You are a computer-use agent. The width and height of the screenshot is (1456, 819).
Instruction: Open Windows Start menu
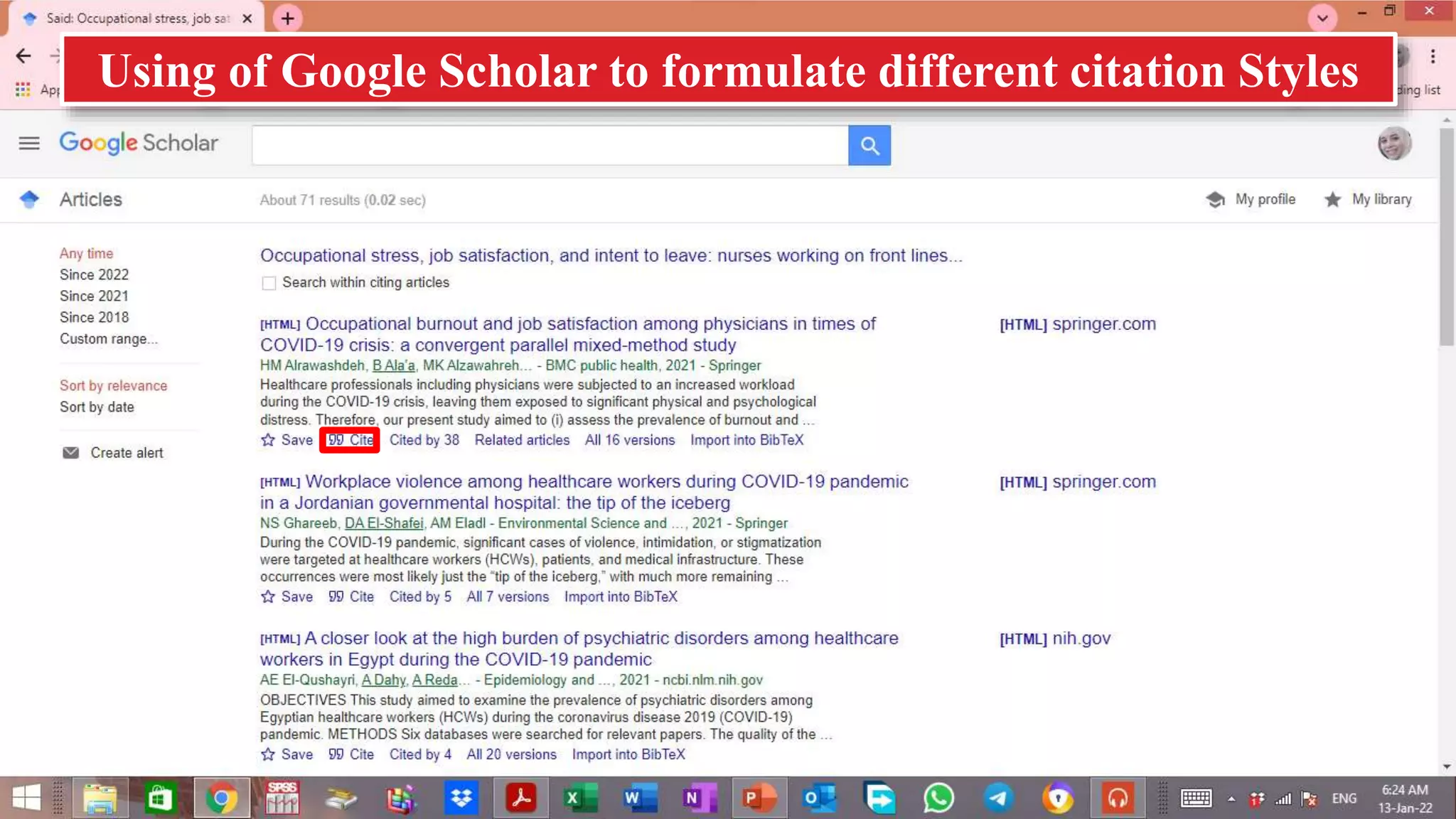coord(26,798)
